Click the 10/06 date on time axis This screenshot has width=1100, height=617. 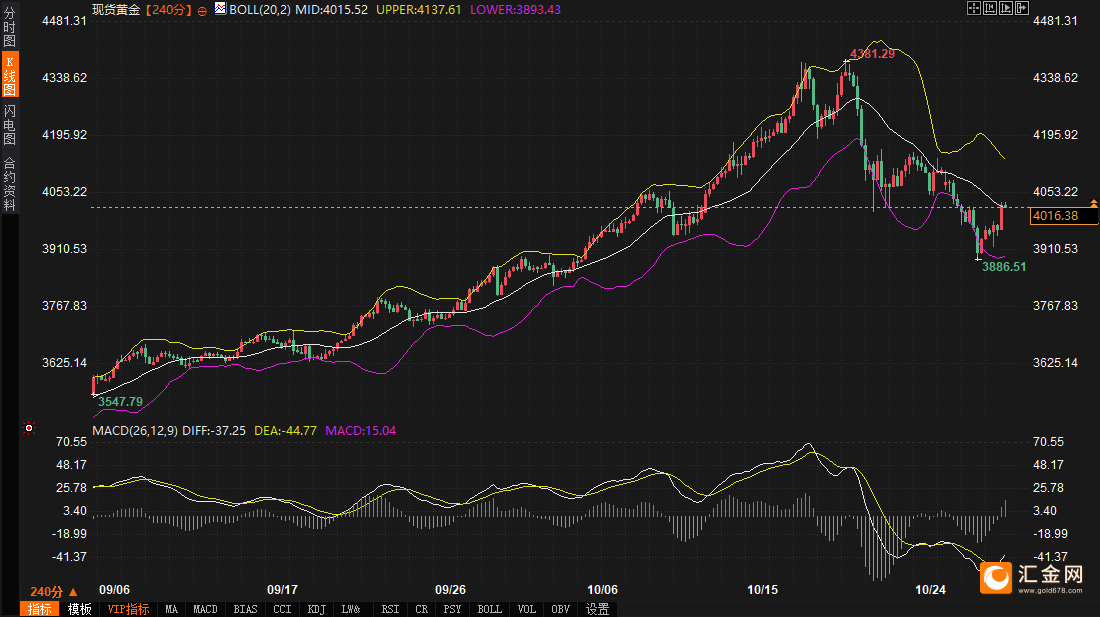603,590
